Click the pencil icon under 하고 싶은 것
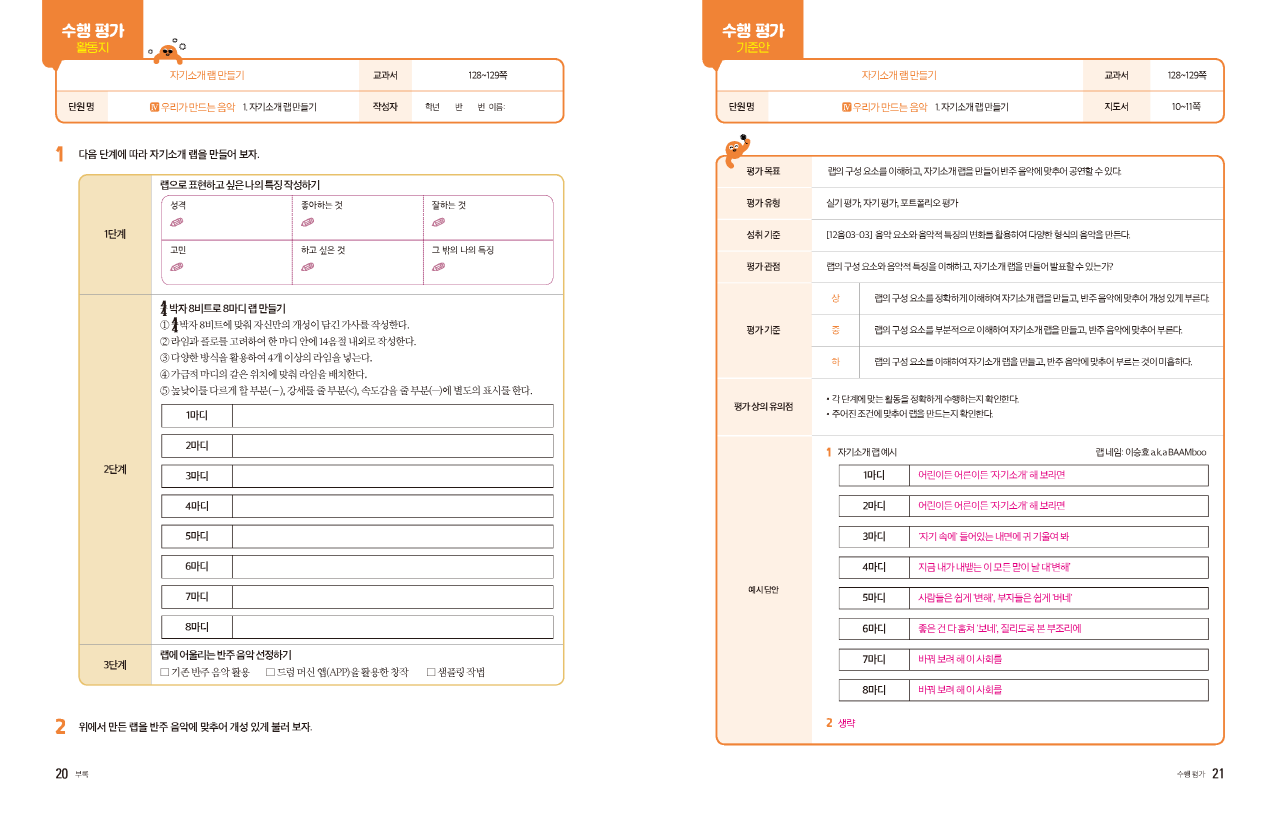 tap(308, 267)
